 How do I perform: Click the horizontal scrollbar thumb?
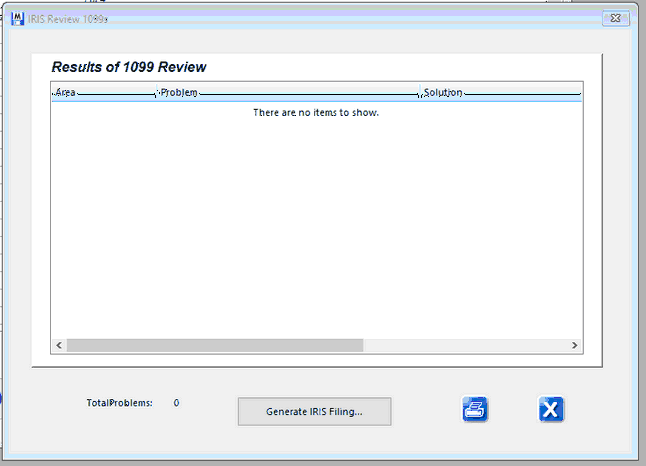[215, 345]
